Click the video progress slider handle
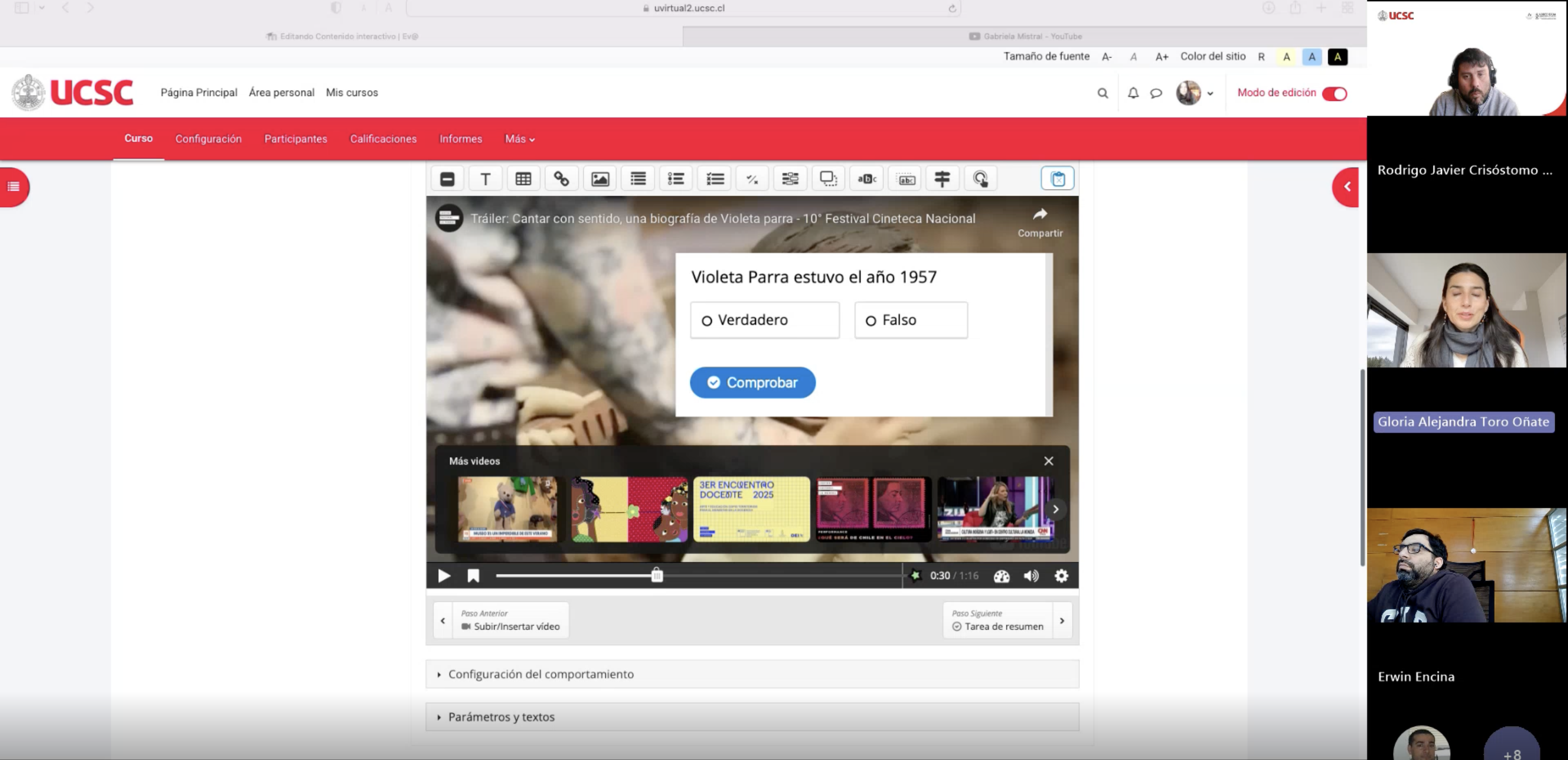The image size is (1568, 760). pos(656,575)
